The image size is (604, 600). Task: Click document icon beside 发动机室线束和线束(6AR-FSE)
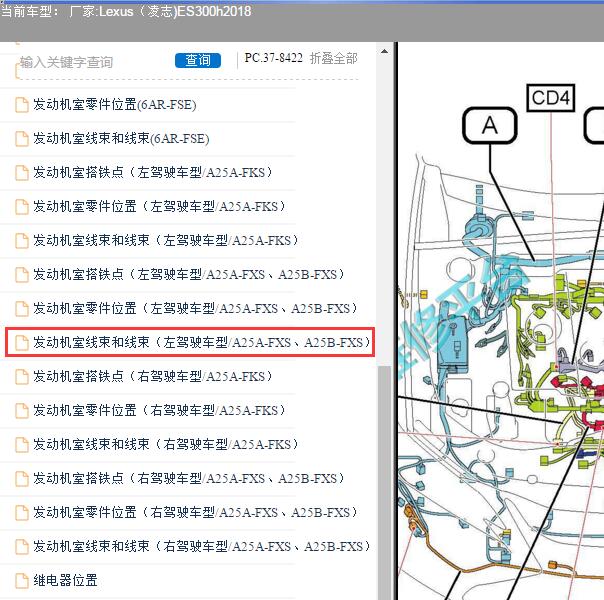22,139
